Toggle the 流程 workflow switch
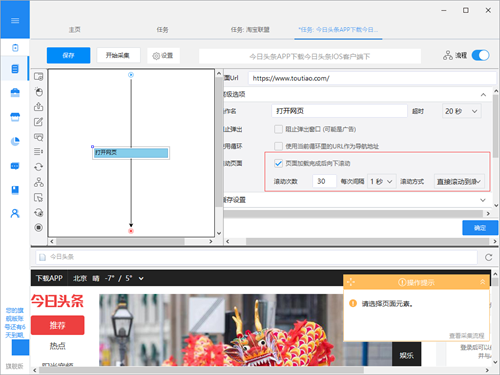Viewport: 500px width, 375px height. tap(480, 55)
